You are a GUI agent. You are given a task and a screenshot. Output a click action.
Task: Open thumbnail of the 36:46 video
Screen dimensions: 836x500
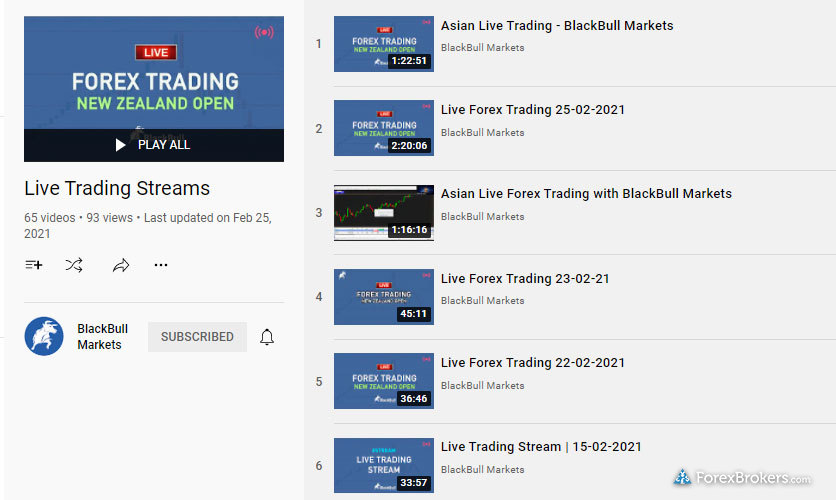[384, 381]
